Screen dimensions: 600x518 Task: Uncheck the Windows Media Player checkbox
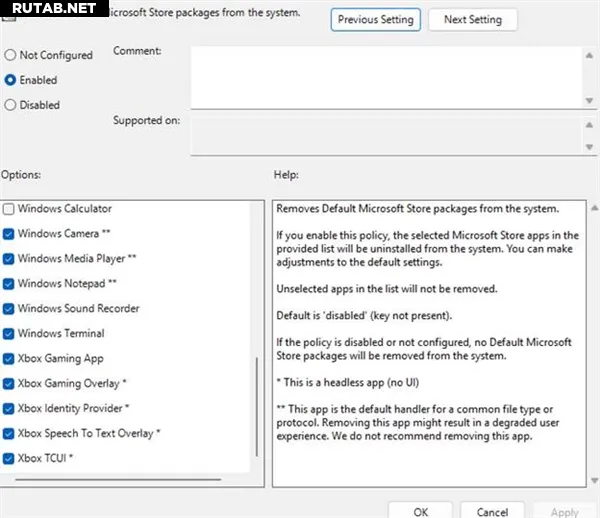pyautogui.click(x=8, y=259)
